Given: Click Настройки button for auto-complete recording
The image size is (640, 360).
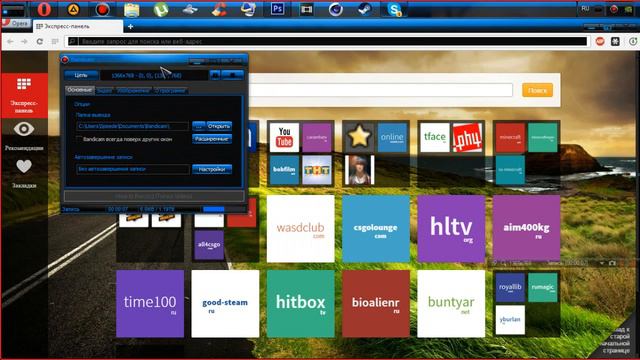Looking at the screenshot, I should coord(212,169).
